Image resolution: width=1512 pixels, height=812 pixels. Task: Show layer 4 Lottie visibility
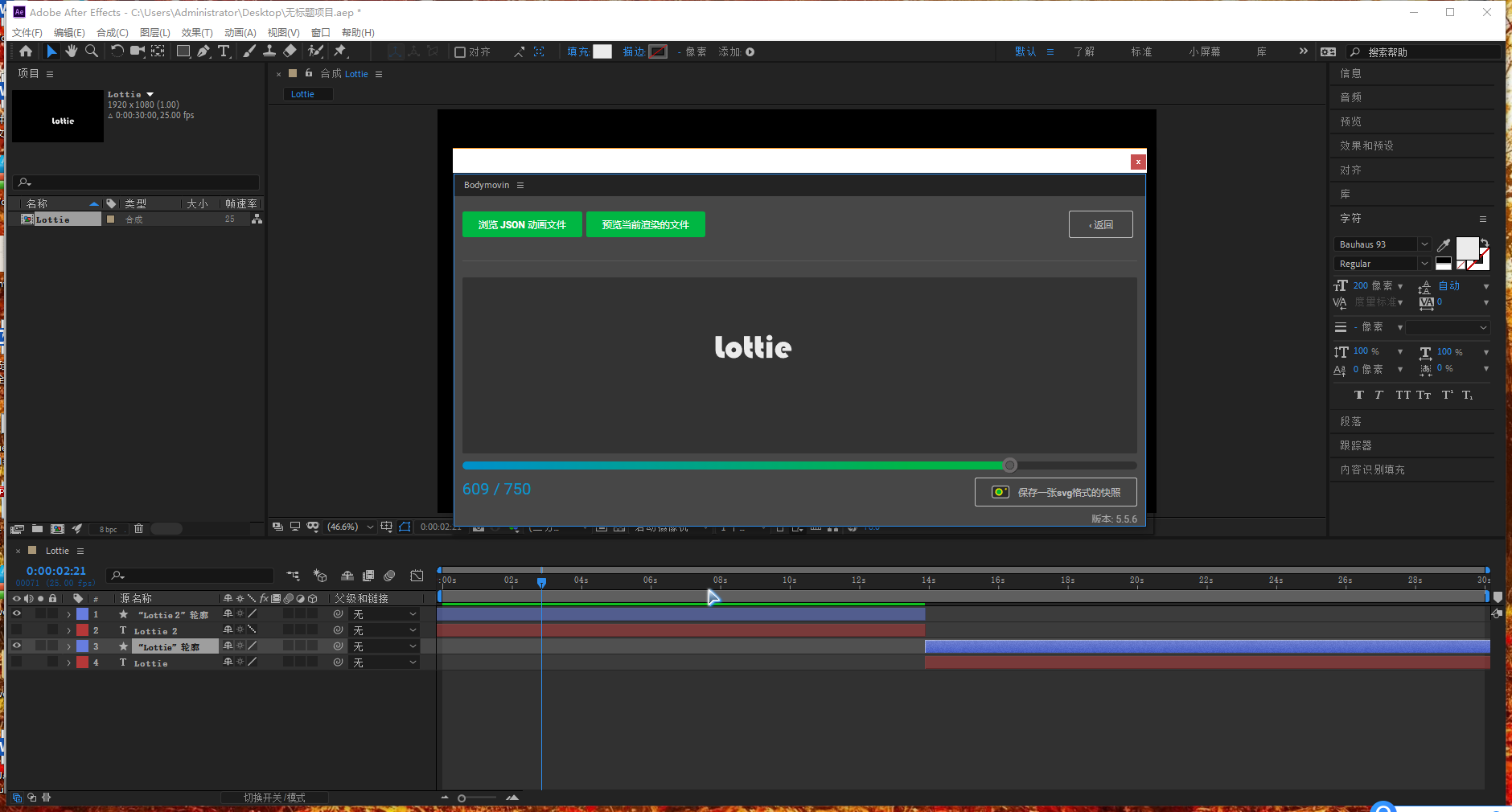[16, 662]
